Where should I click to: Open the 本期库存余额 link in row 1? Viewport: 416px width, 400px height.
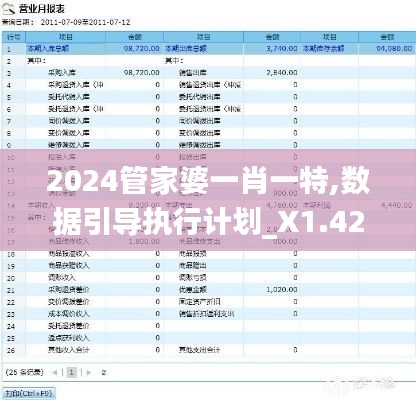click(323, 49)
